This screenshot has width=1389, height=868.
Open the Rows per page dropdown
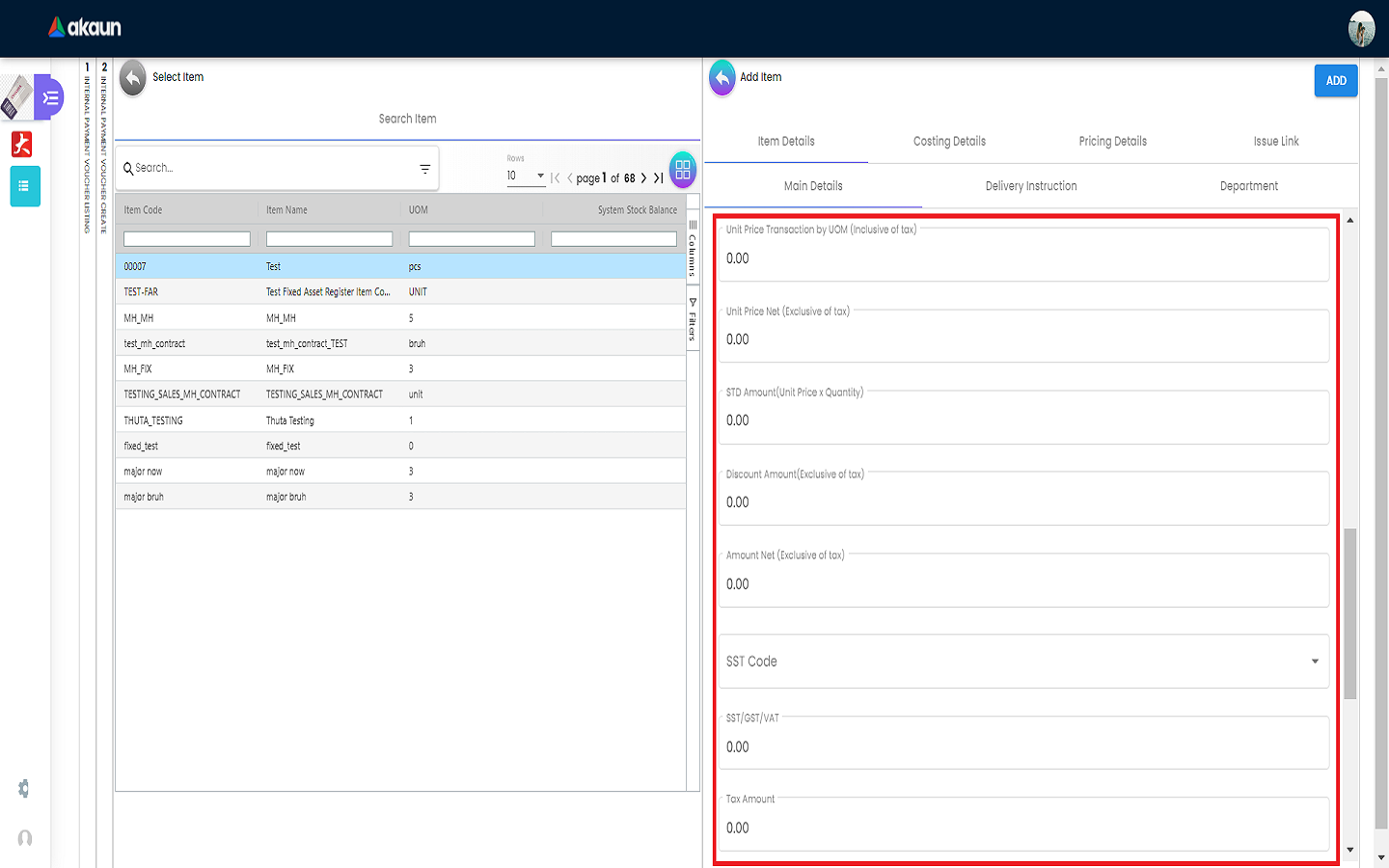pyautogui.click(x=526, y=176)
